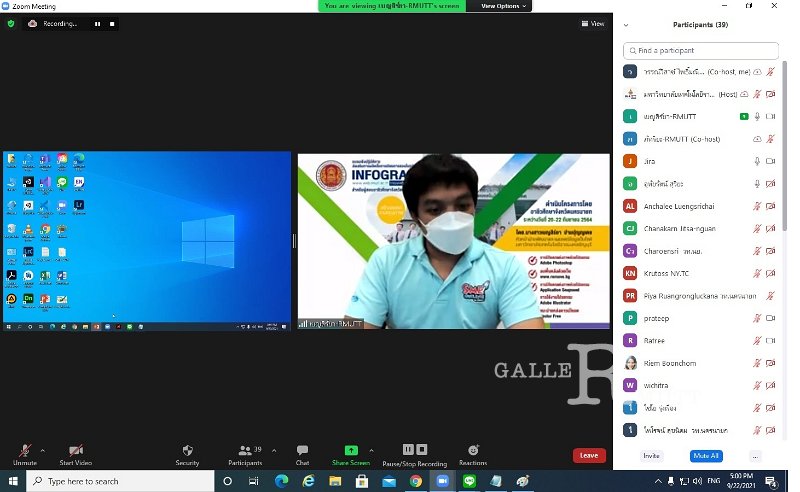
Task: Open the more options ellipsis in Participants
Action: (x=755, y=456)
